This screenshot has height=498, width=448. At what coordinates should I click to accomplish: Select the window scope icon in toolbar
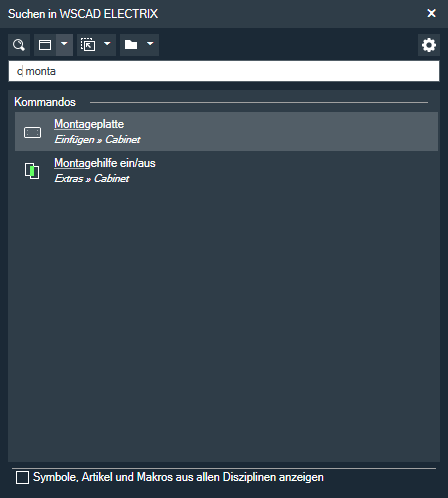pos(45,45)
